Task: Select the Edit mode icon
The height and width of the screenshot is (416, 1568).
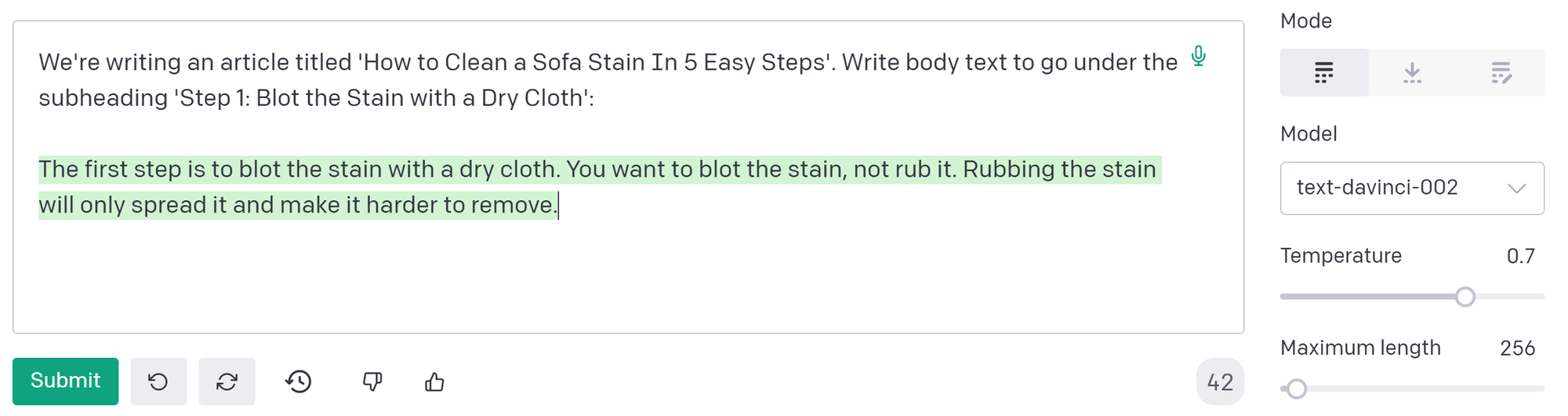Action: click(x=1501, y=73)
